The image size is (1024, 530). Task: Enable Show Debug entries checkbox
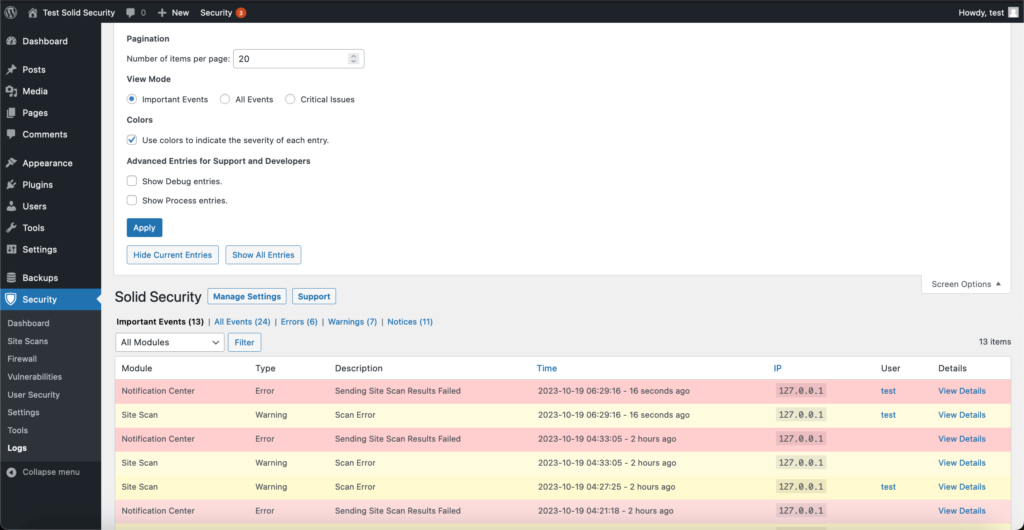(x=132, y=181)
